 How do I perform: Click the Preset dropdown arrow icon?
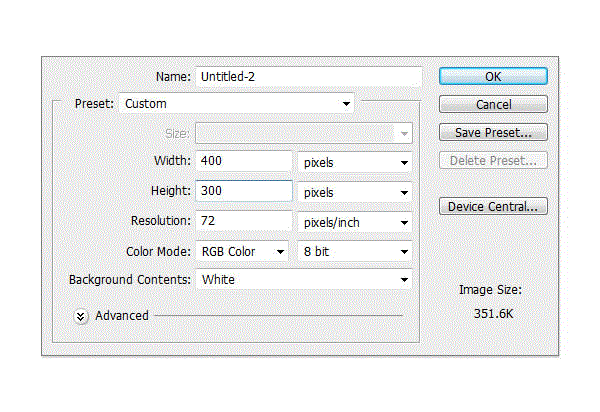click(346, 104)
